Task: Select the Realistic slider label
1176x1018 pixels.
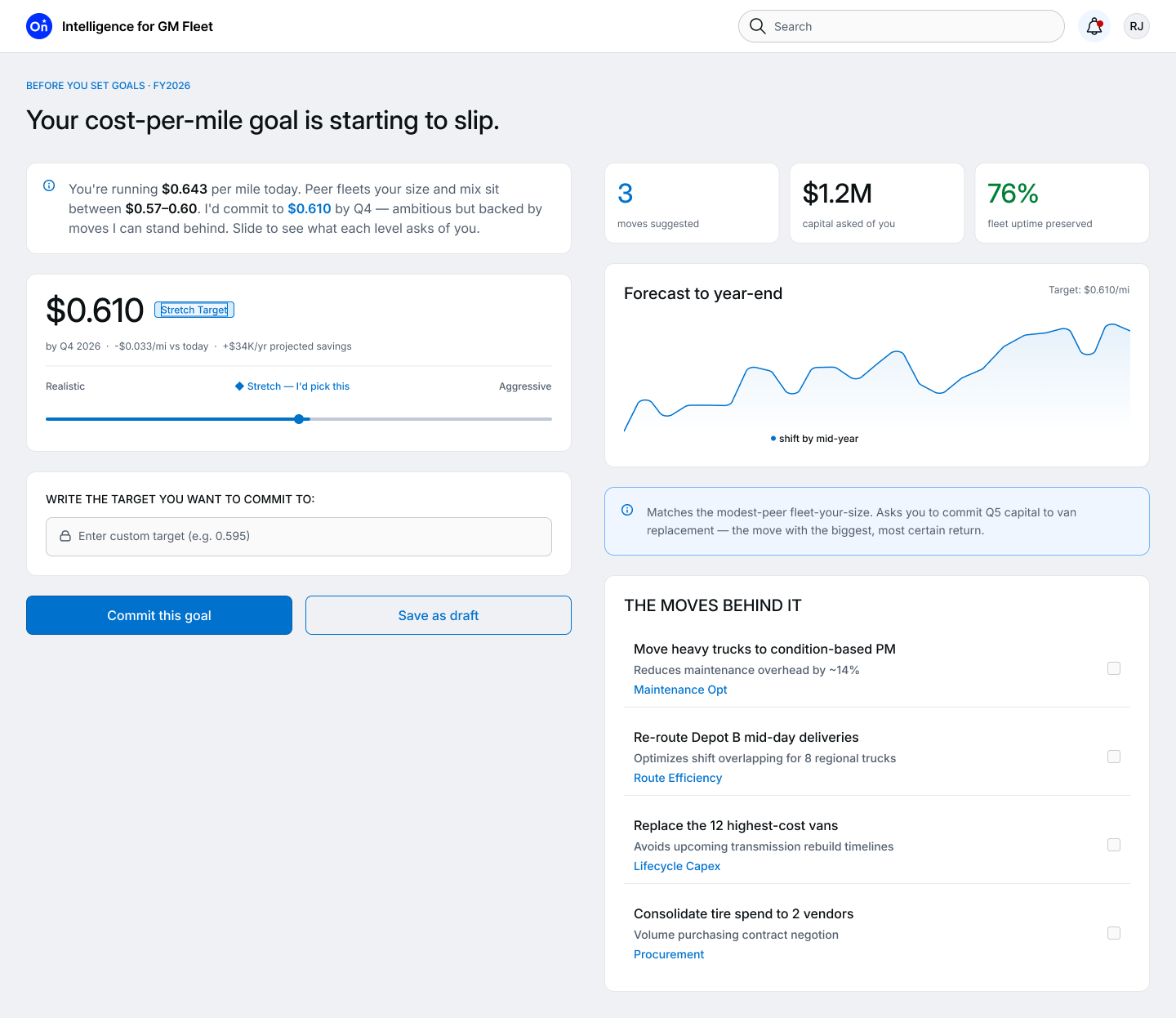Action: click(65, 386)
